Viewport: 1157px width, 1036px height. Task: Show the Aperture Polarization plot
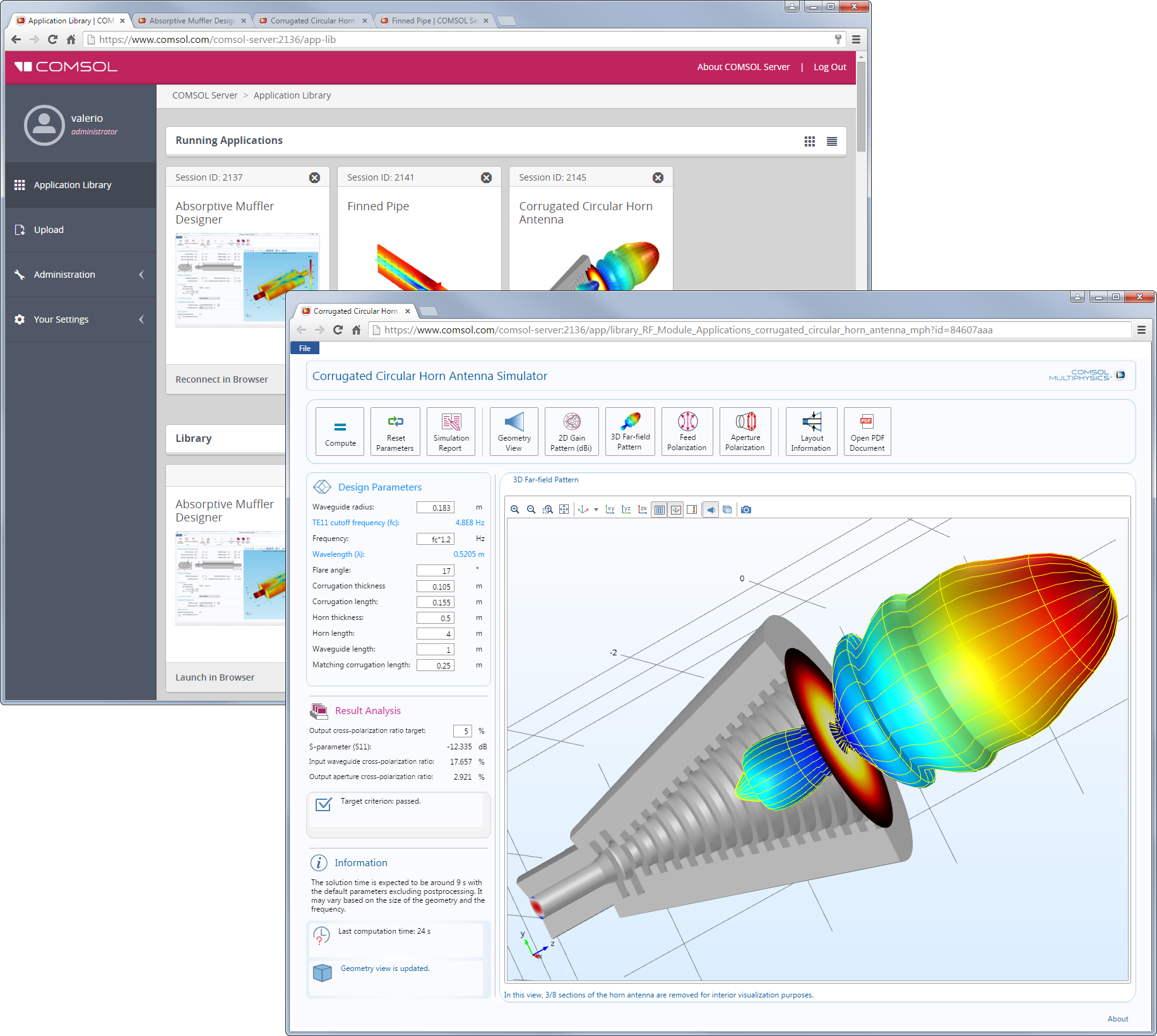(x=745, y=431)
